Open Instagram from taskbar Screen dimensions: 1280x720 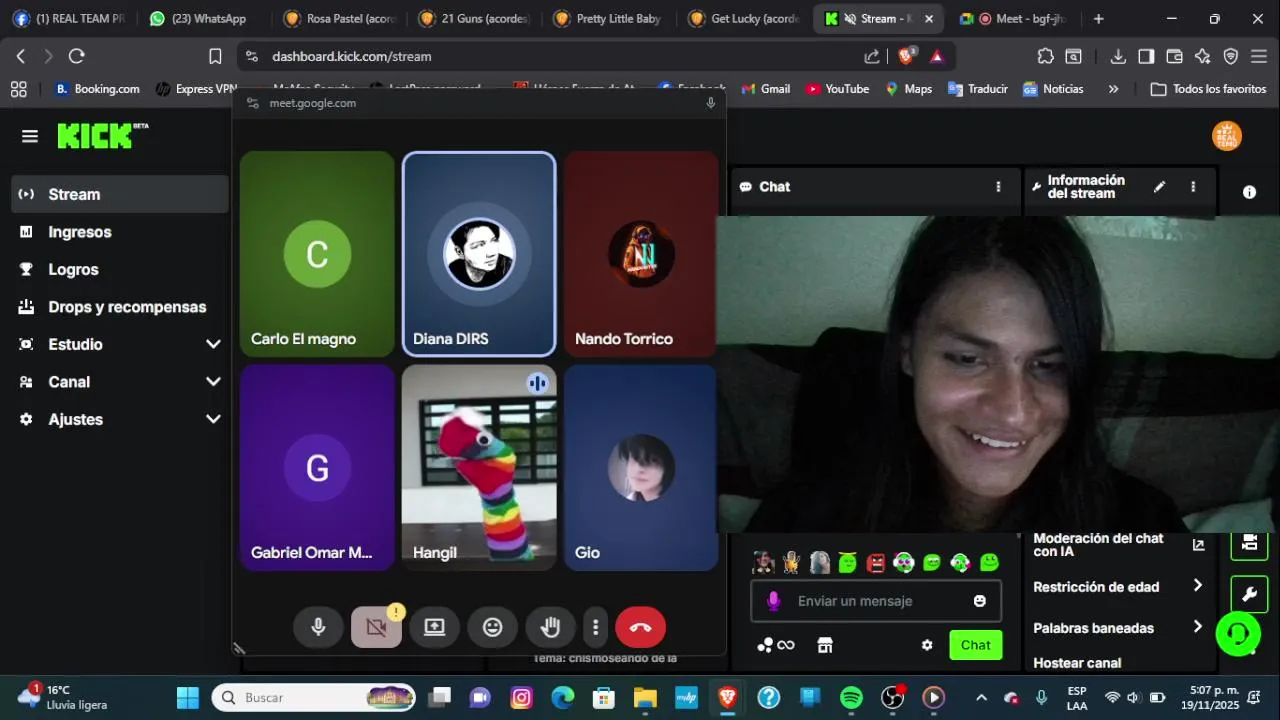[x=521, y=697]
